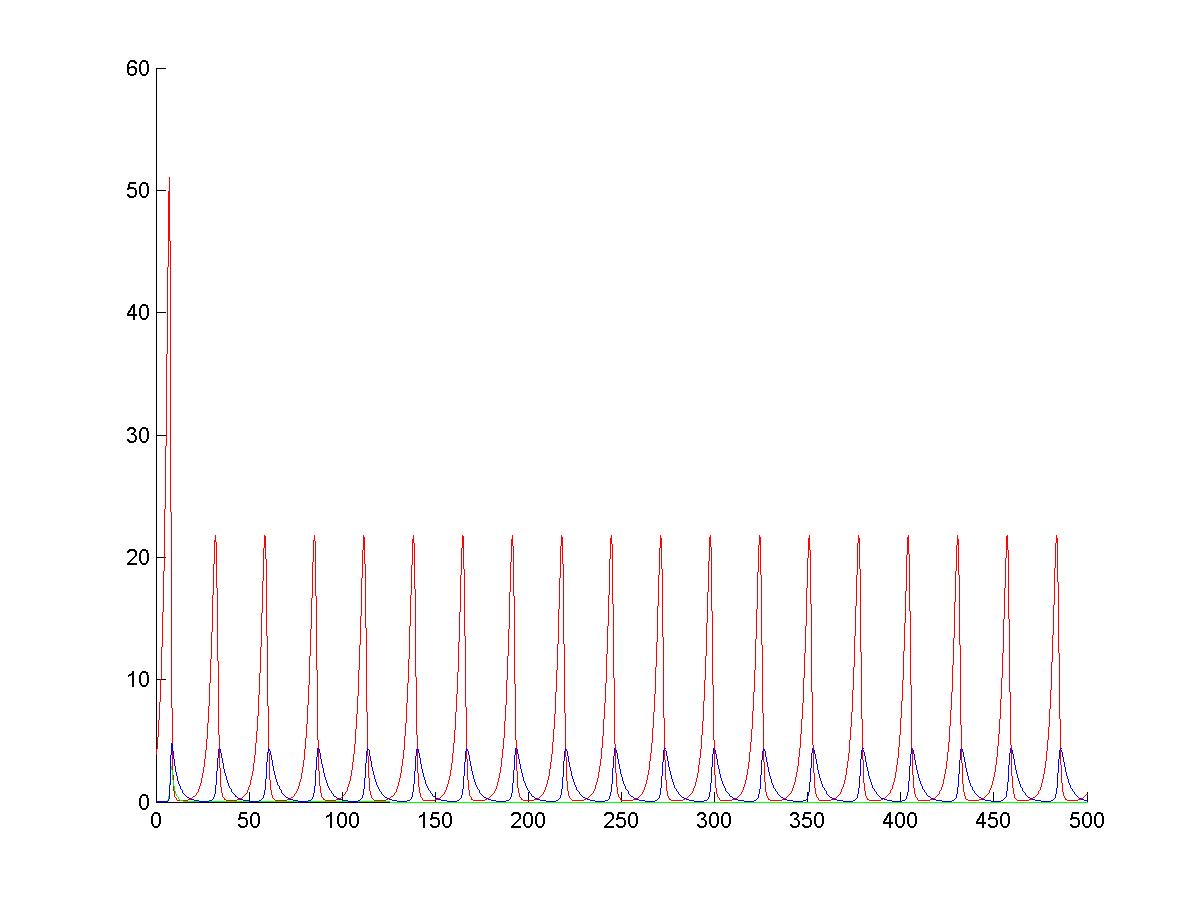The image size is (1201, 901).
Task: Click the x-axis tick label 100
Action: (x=342, y=820)
